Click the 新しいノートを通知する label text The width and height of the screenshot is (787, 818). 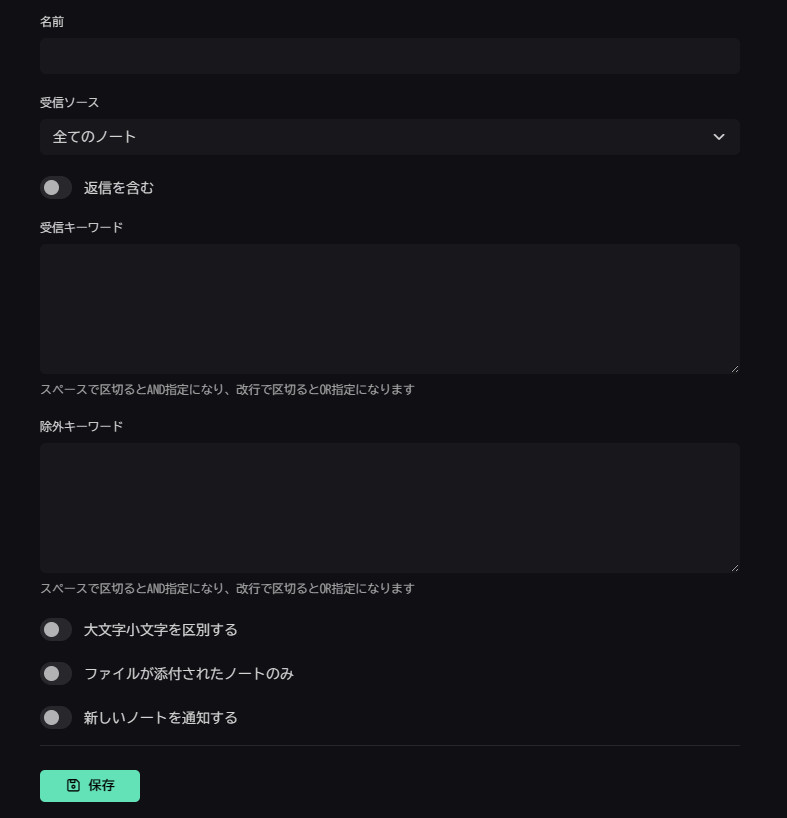[161, 718]
